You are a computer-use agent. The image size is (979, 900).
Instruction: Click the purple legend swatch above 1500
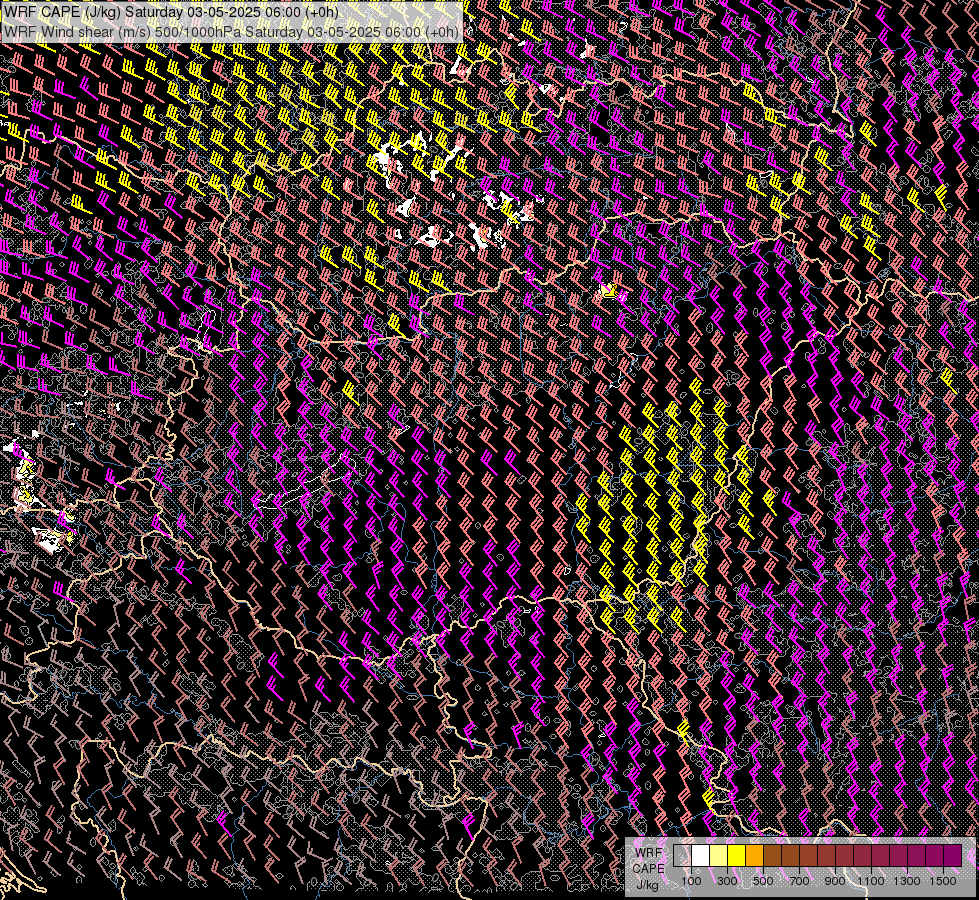(952, 855)
